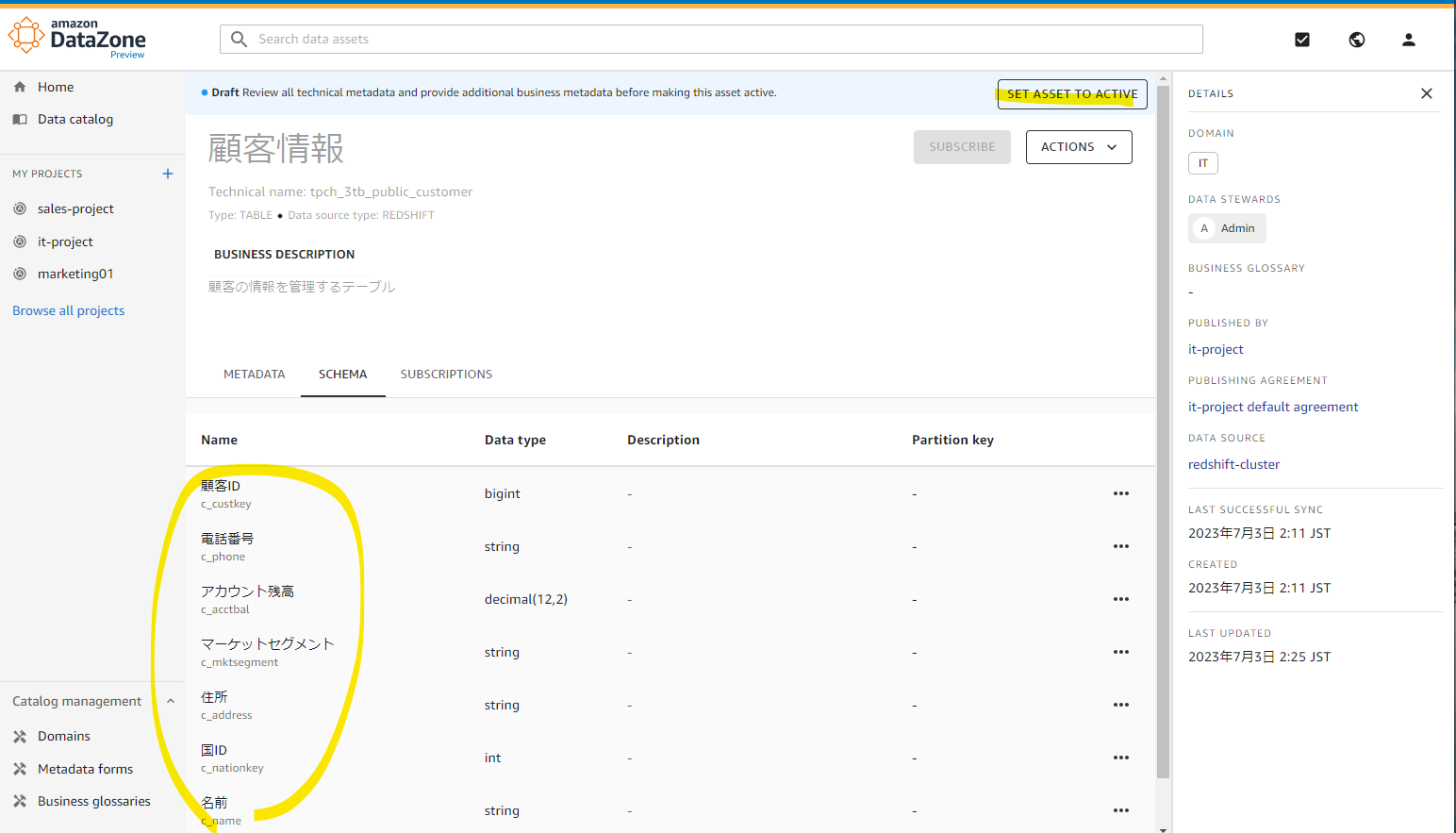Open it-project default agreement link
The width and height of the screenshot is (1456, 833).
pos(1273,407)
